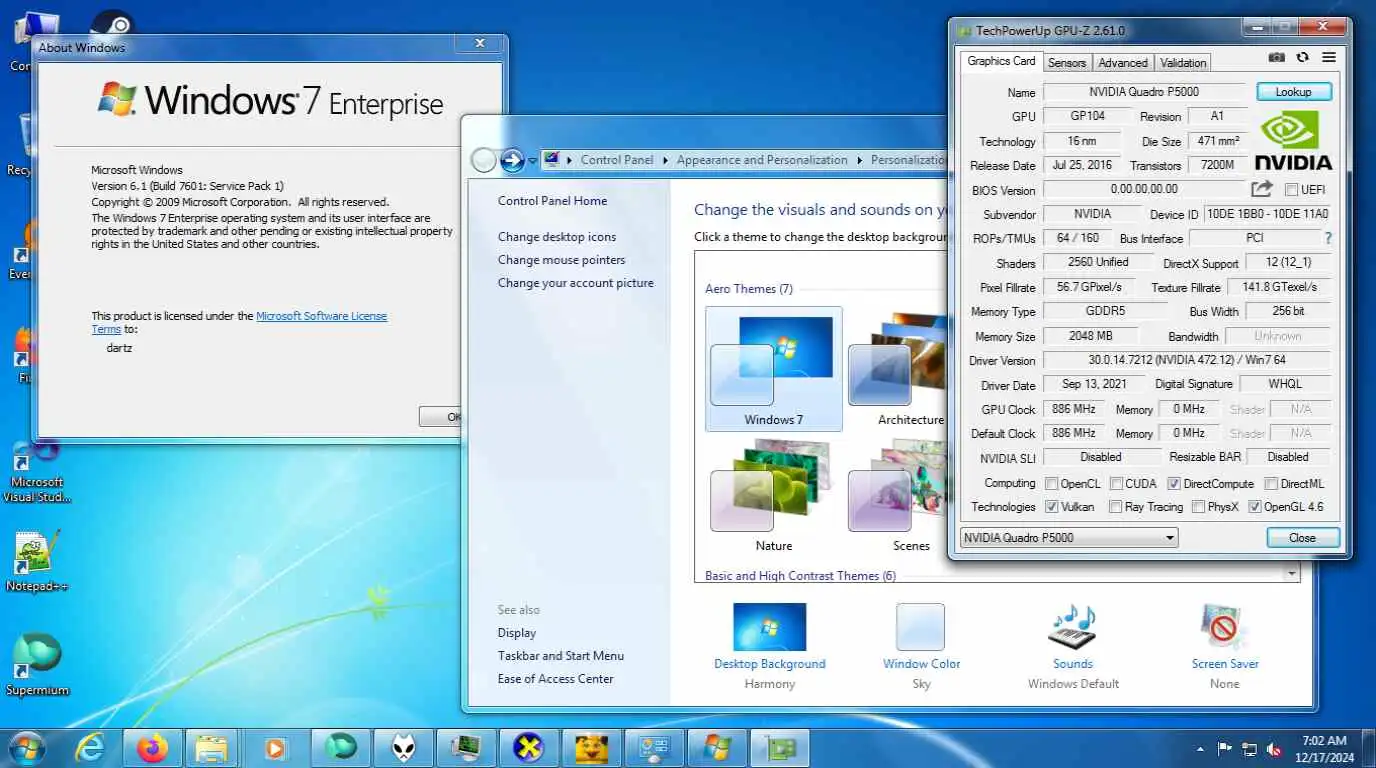The height and width of the screenshot is (768, 1376).
Task: Click the forward navigation arrow in Personalization
Action: click(x=512, y=160)
